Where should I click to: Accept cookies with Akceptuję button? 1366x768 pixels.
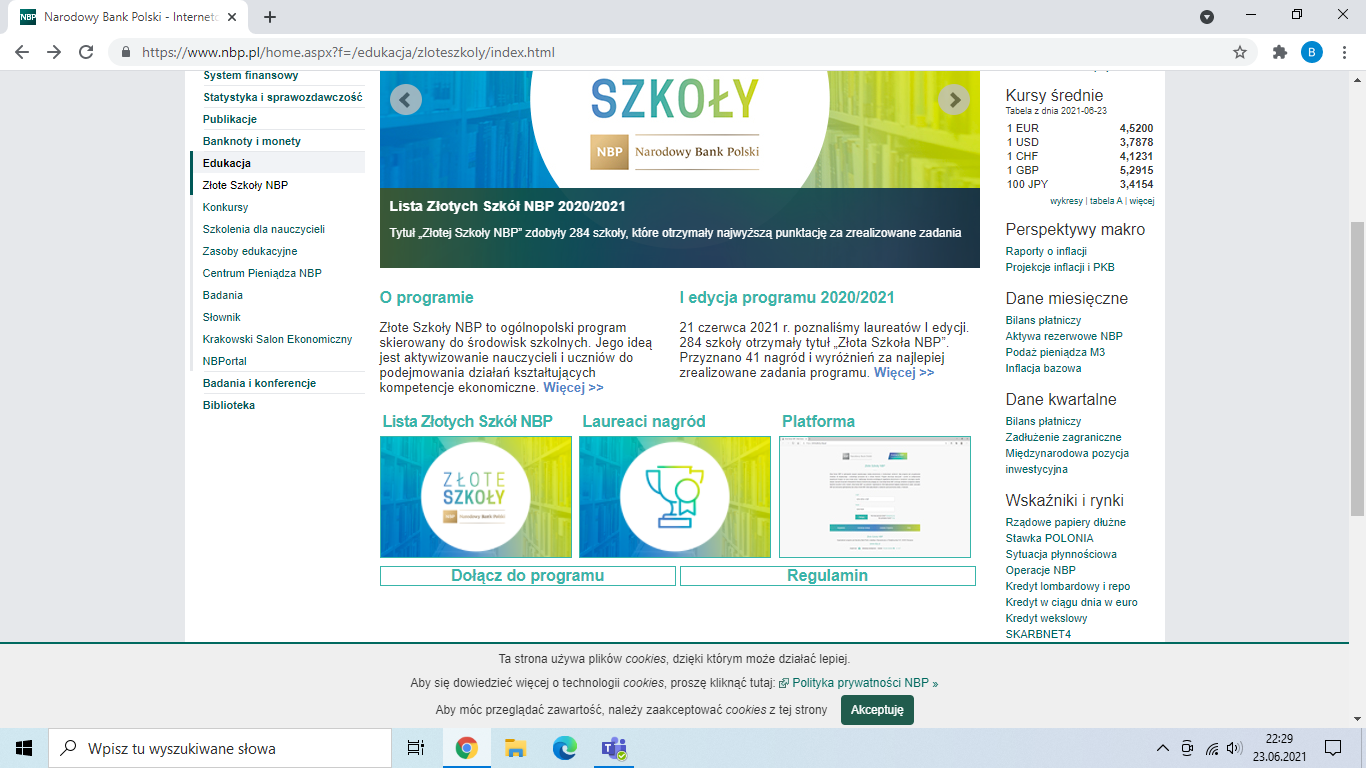[877, 710]
